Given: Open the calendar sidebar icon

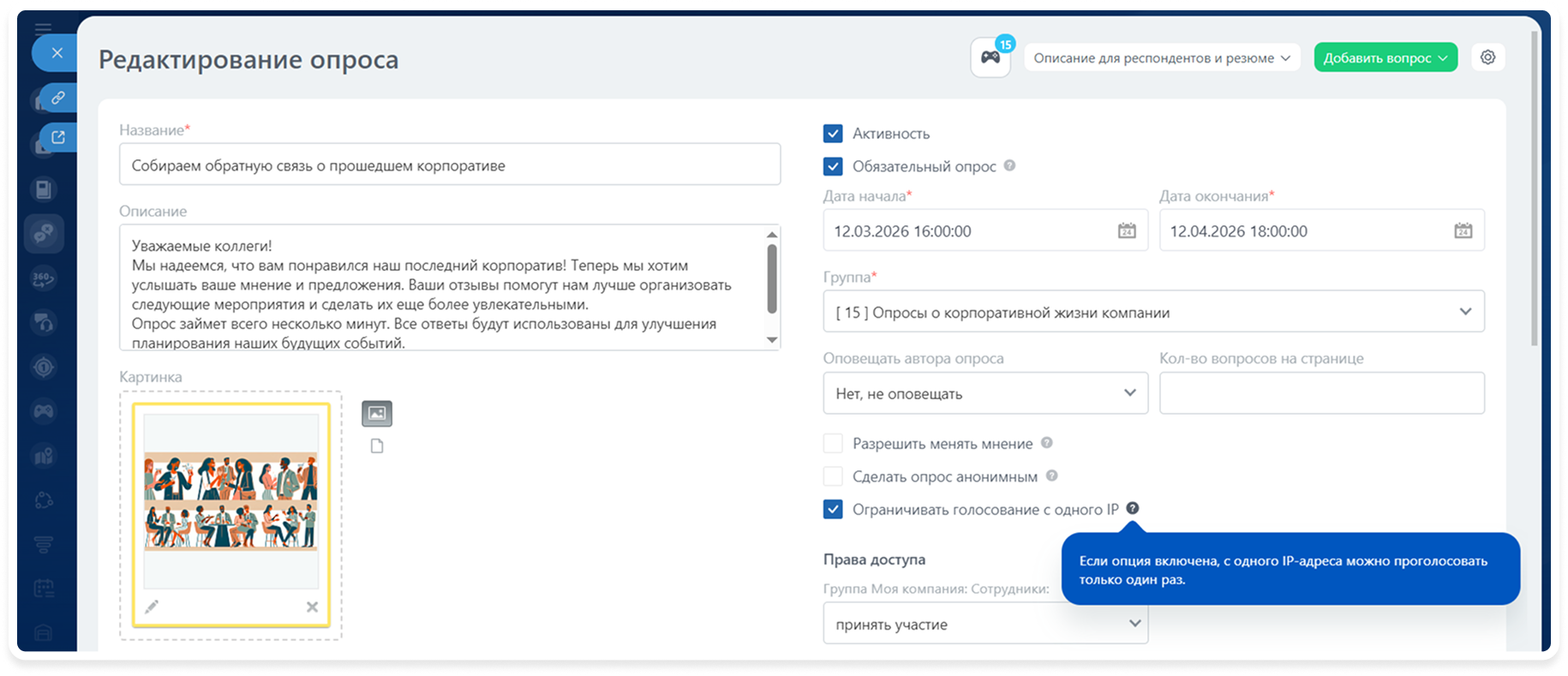Looking at the screenshot, I should pos(44,589).
